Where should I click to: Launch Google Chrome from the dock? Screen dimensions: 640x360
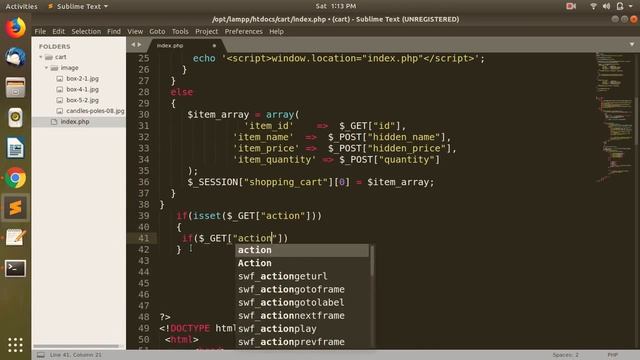click(x=16, y=178)
